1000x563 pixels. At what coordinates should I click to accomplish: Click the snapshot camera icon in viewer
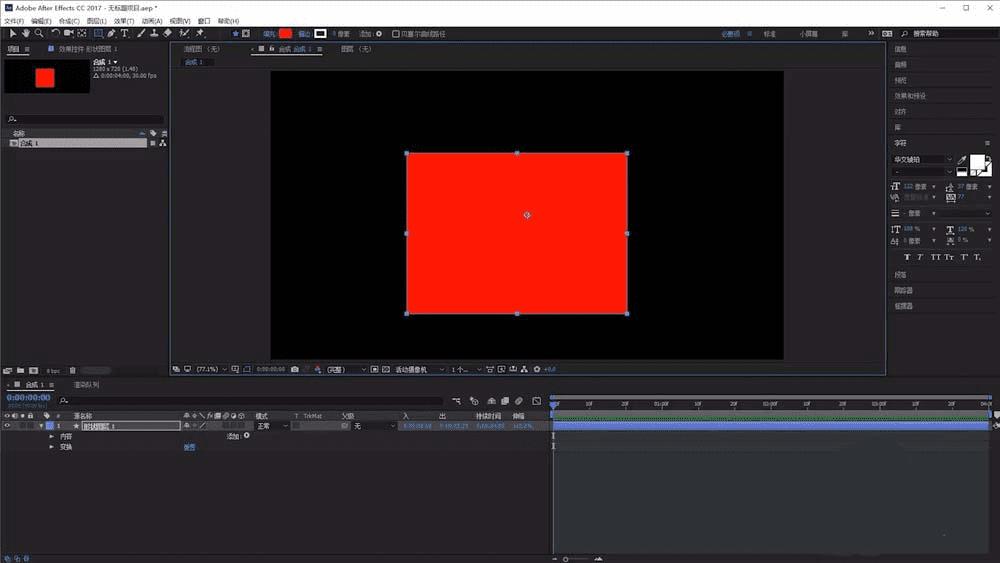click(x=294, y=369)
